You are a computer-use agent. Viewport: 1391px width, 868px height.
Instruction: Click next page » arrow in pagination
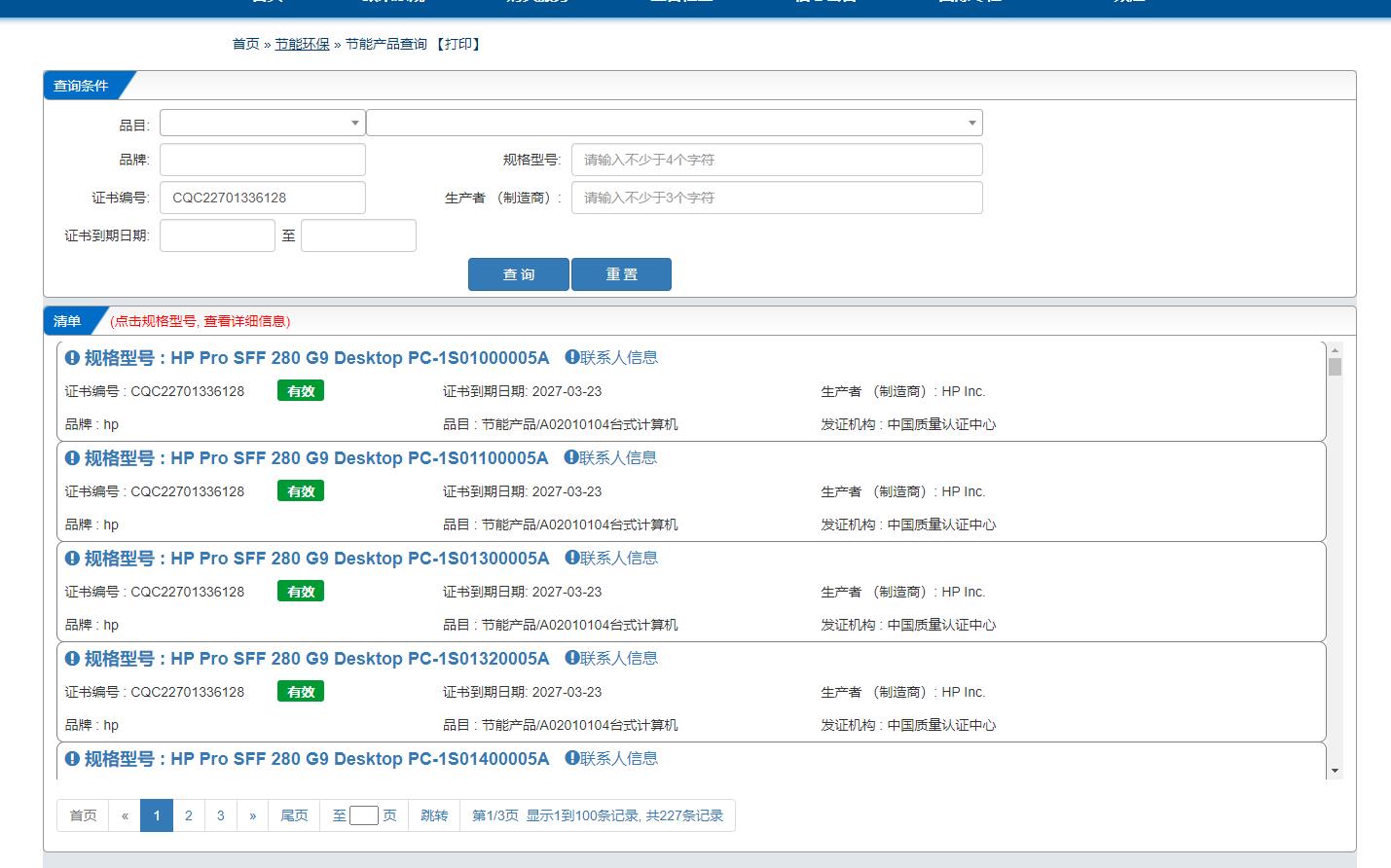[253, 815]
